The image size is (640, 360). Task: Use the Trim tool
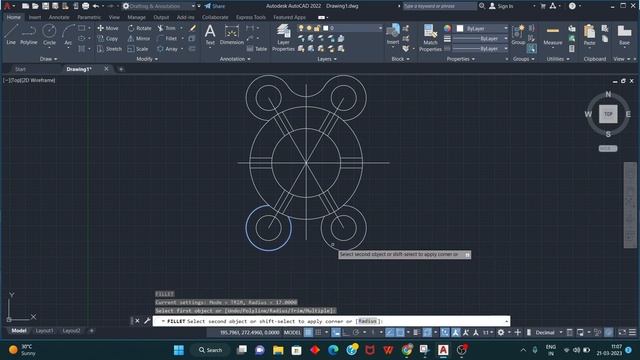point(167,28)
